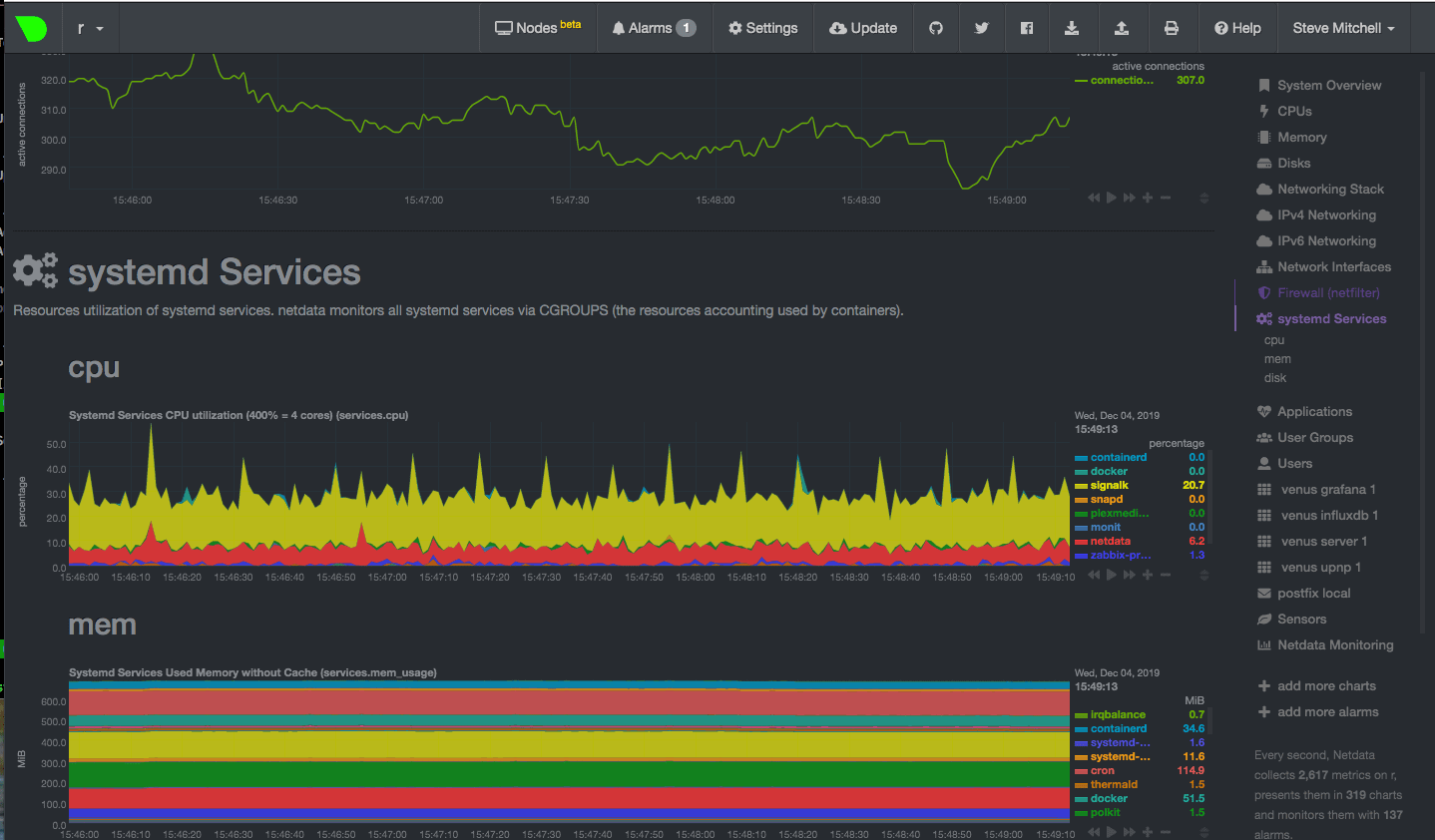Screen dimensions: 1435x840
Task: Open the Settings menu item
Action: pos(763,28)
